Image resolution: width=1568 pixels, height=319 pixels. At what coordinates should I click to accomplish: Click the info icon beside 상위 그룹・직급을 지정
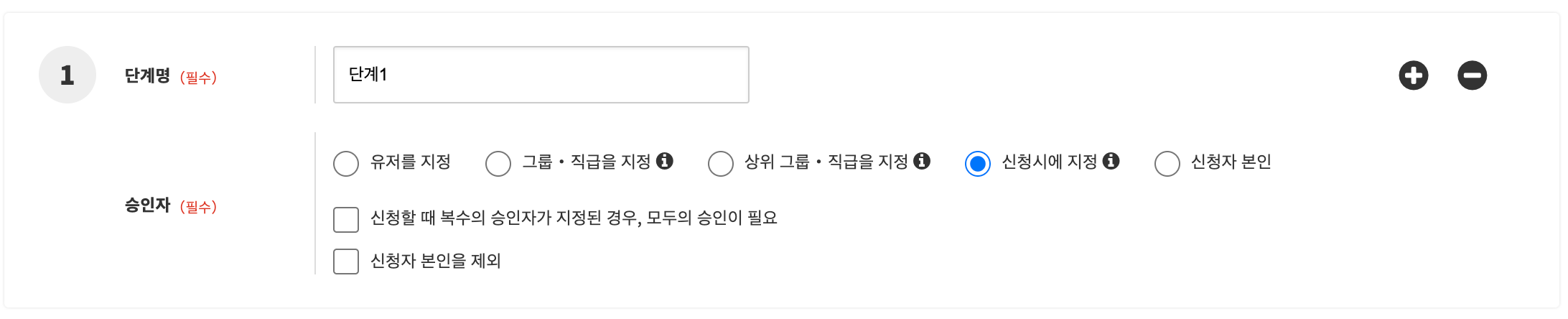click(x=922, y=161)
